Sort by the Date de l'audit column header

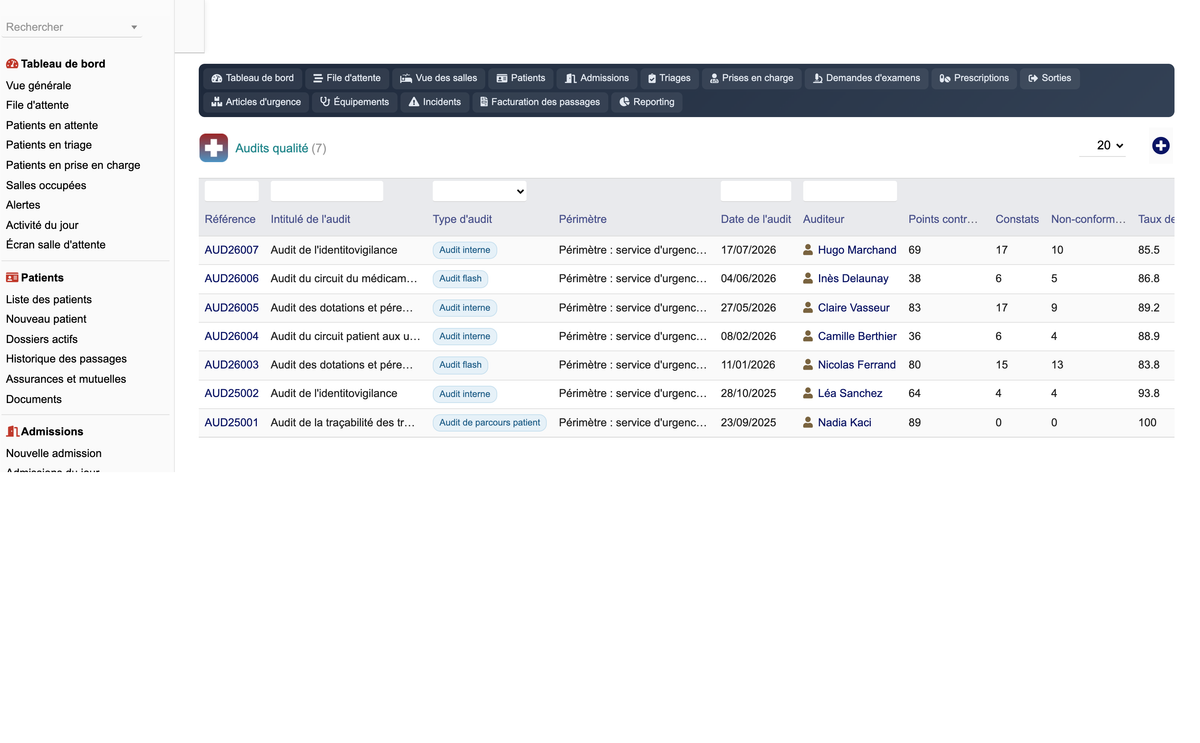[756, 219]
